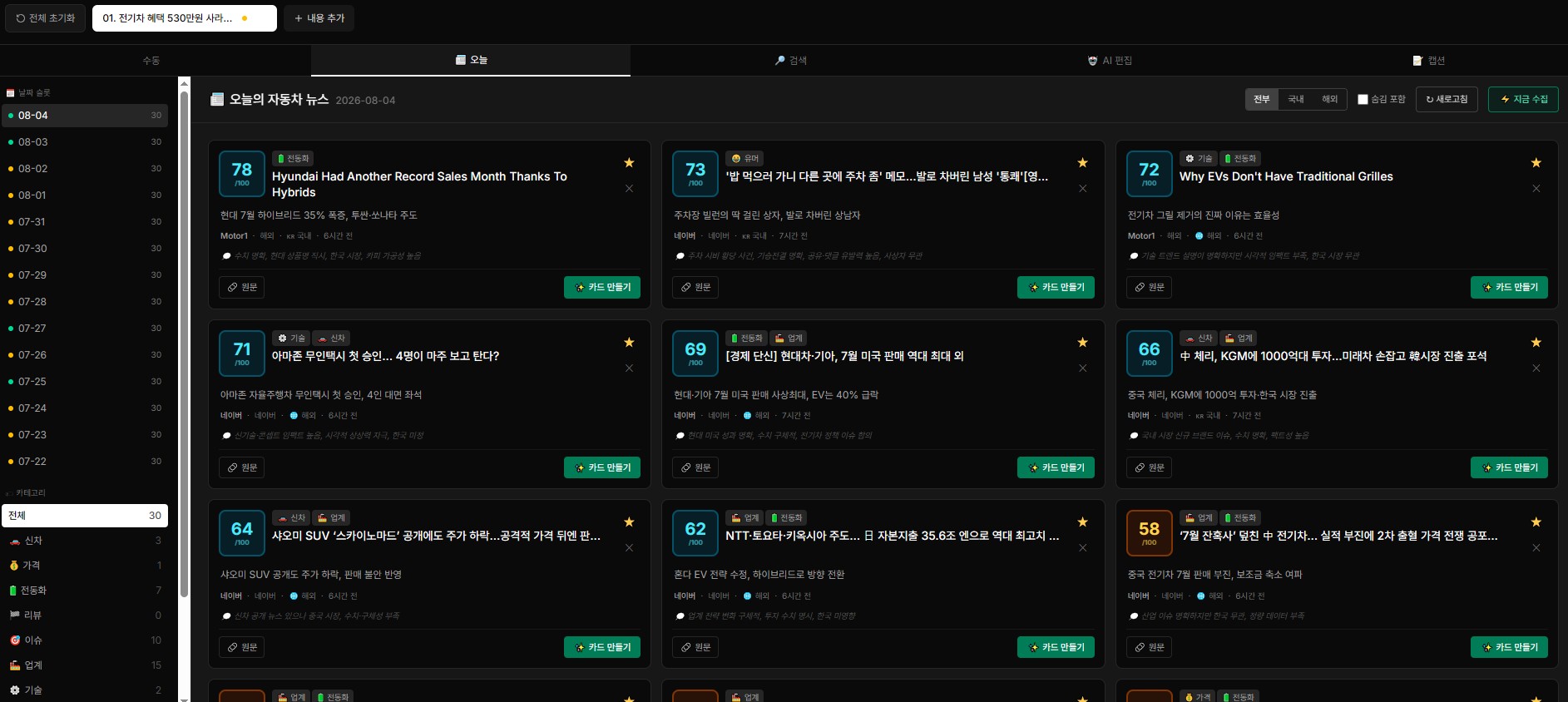Open the 08-03 date slot
Viewport: 1568px width, 702px height.
point(85,142)
